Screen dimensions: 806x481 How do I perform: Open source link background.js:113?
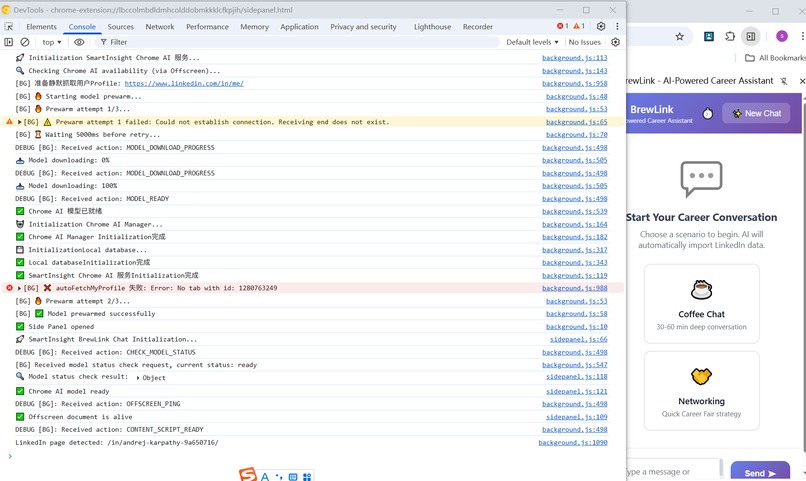[x=575, y=58]
